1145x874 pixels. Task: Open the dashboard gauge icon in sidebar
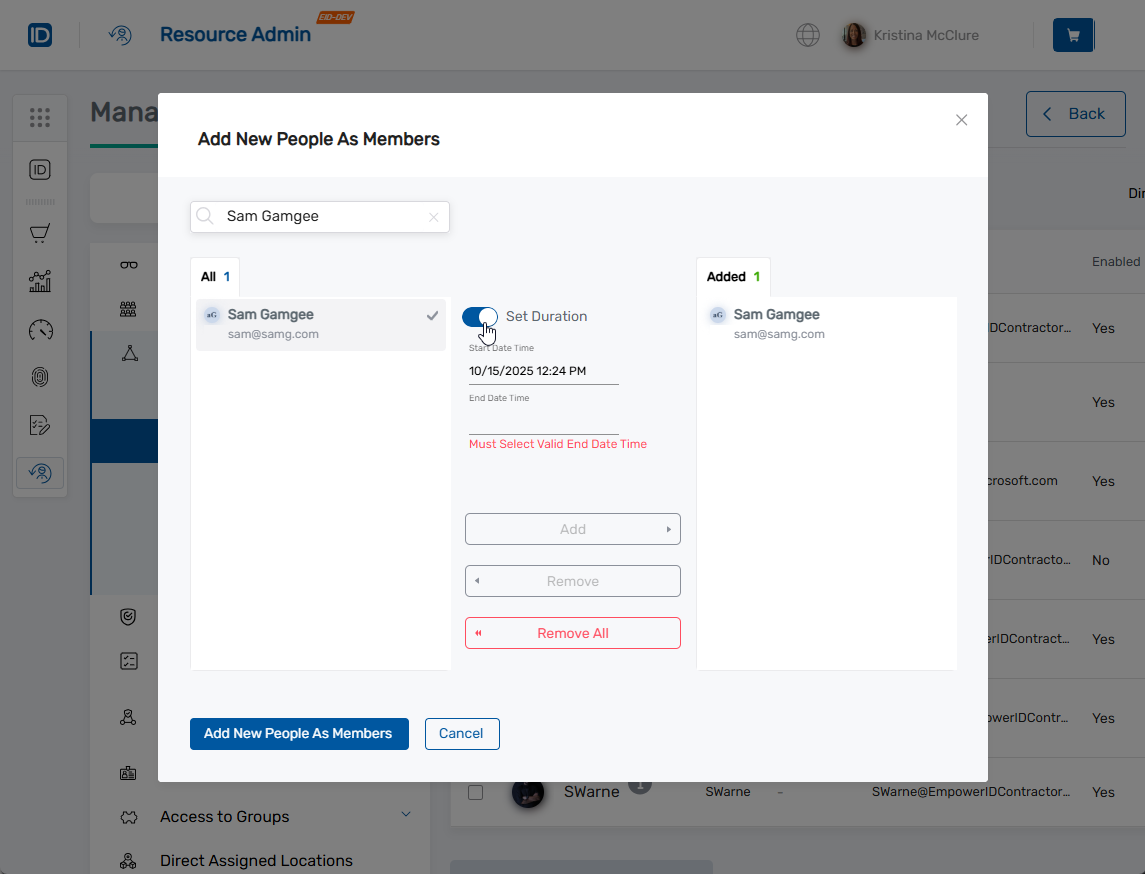[40, 330]
